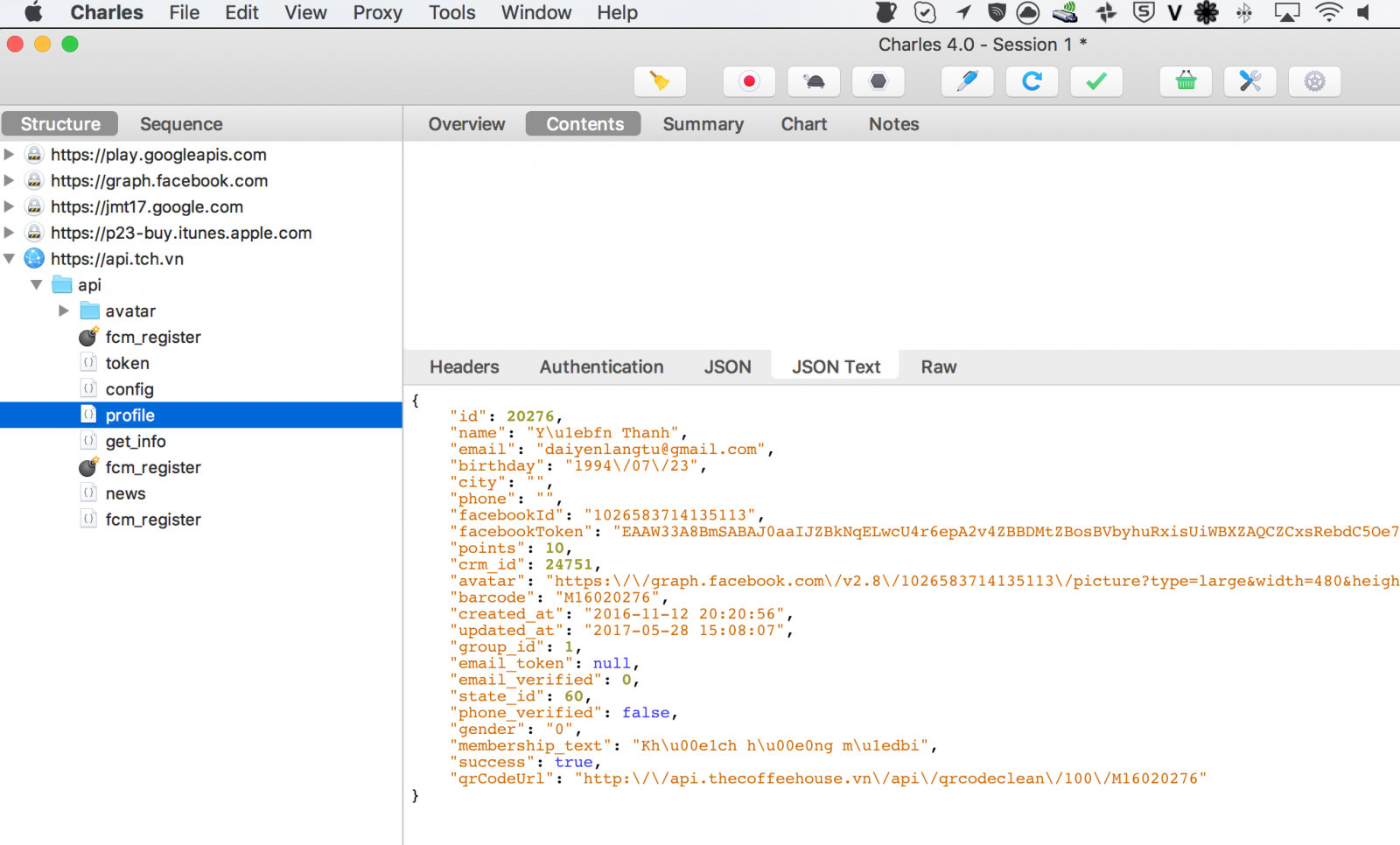This screenshot has width=1400, height=845.
Task: Open the Edit menu
Action: click(241, 13)
